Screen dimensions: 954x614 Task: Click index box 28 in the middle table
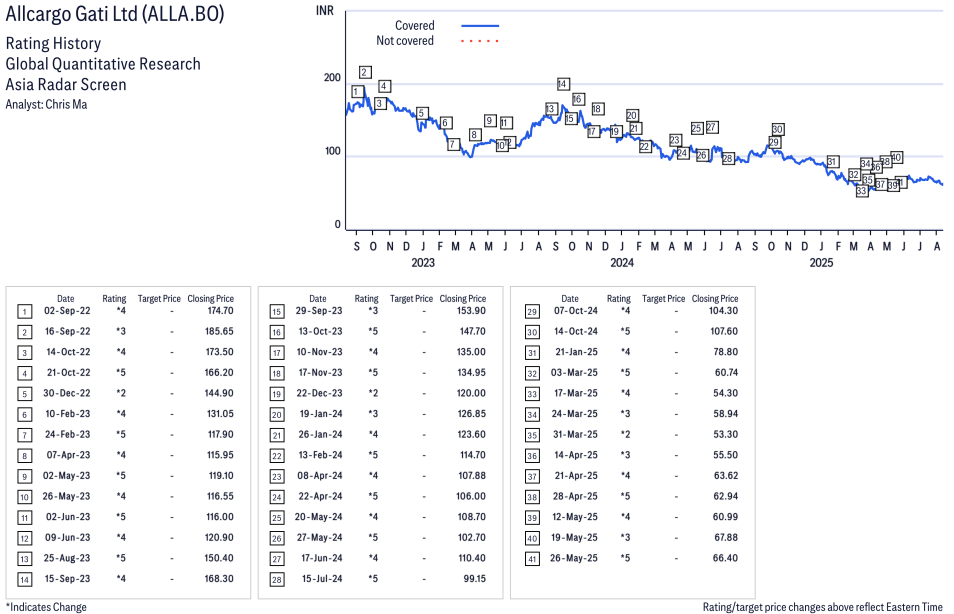(277, 579)
